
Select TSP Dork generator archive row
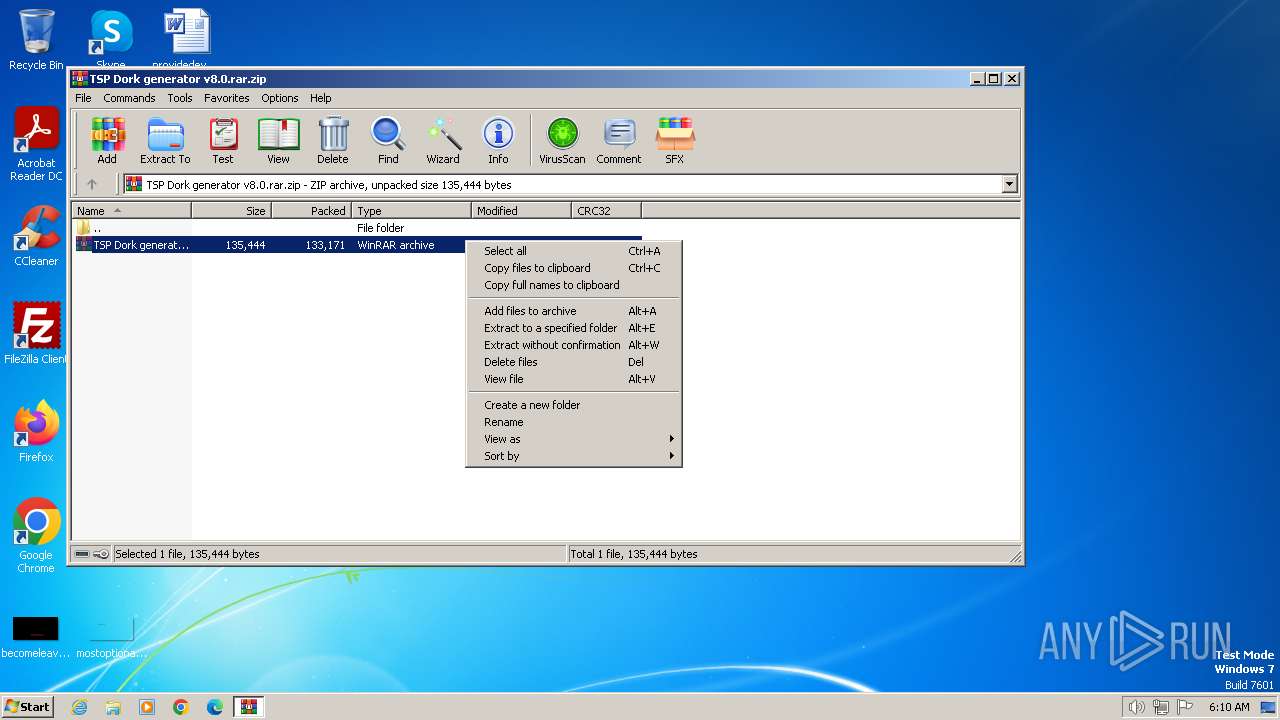[x=357, y=245]
